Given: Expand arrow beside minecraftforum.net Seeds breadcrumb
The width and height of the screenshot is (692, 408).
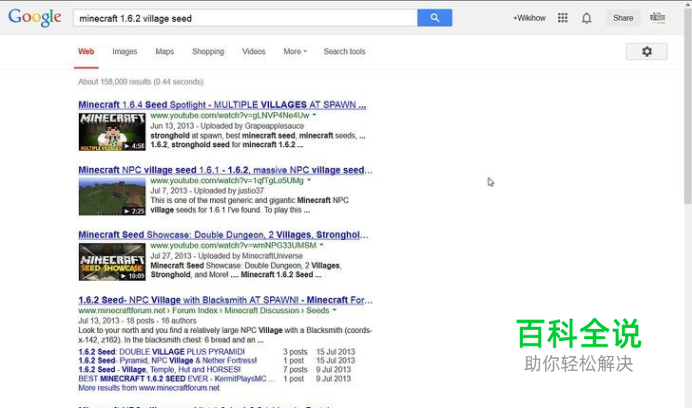Looking at the screenshot, I should 335,310.
